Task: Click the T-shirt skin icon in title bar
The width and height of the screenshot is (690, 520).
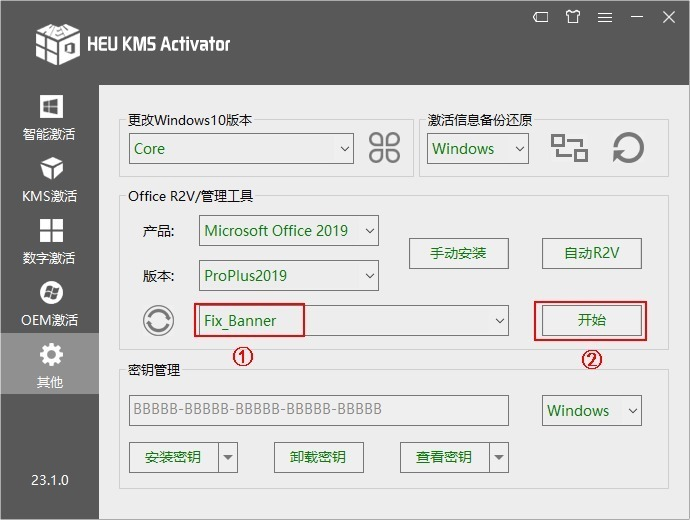Action: [x=572, y=16]
